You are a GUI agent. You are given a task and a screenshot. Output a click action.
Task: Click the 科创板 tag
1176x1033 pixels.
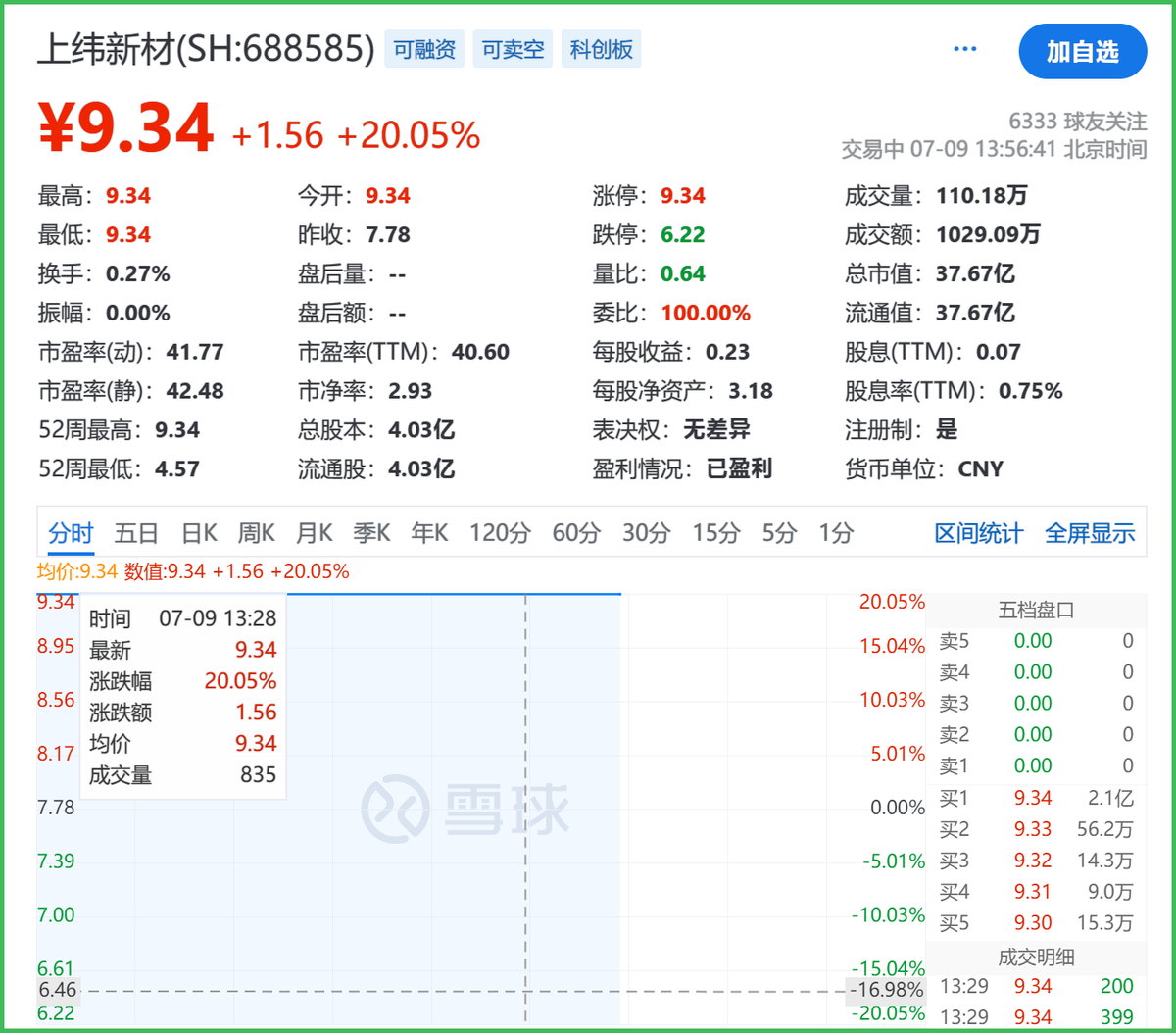point(601,49)
